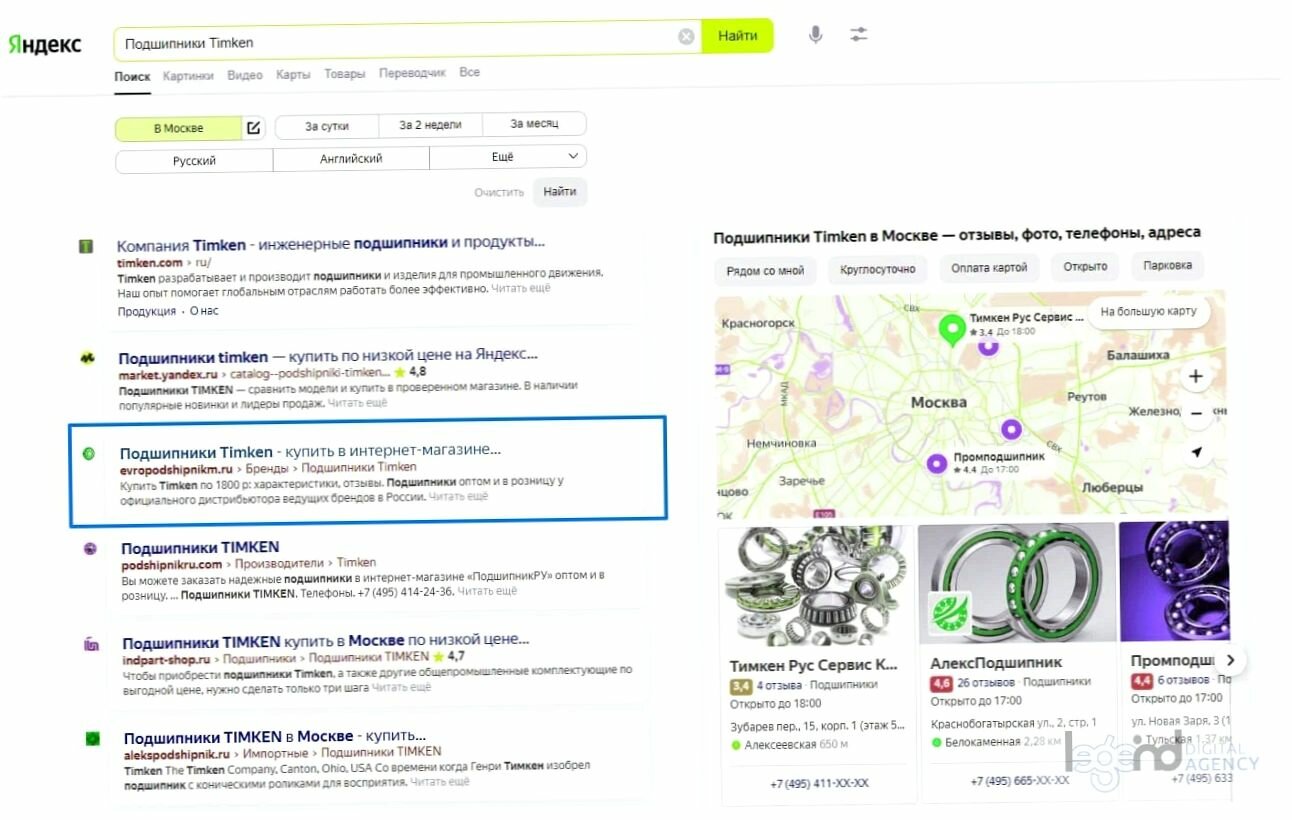Enable the Парковка filter
The image size is (1292, 820).
1167,265
